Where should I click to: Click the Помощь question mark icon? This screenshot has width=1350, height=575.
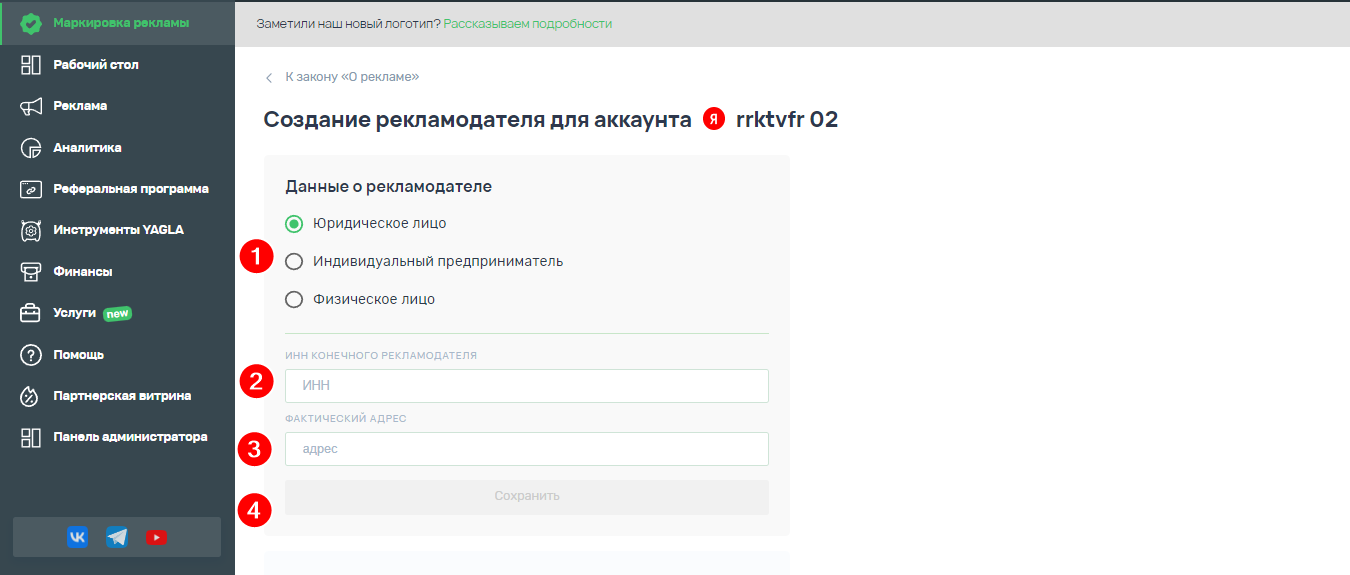click(31, 355)
